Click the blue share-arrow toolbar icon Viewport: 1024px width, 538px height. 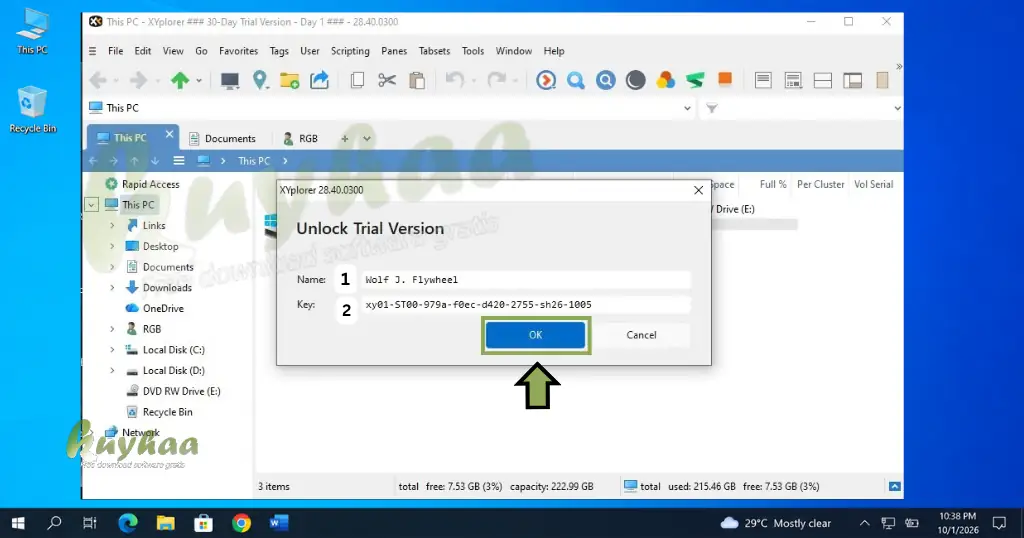click(319, 80)
